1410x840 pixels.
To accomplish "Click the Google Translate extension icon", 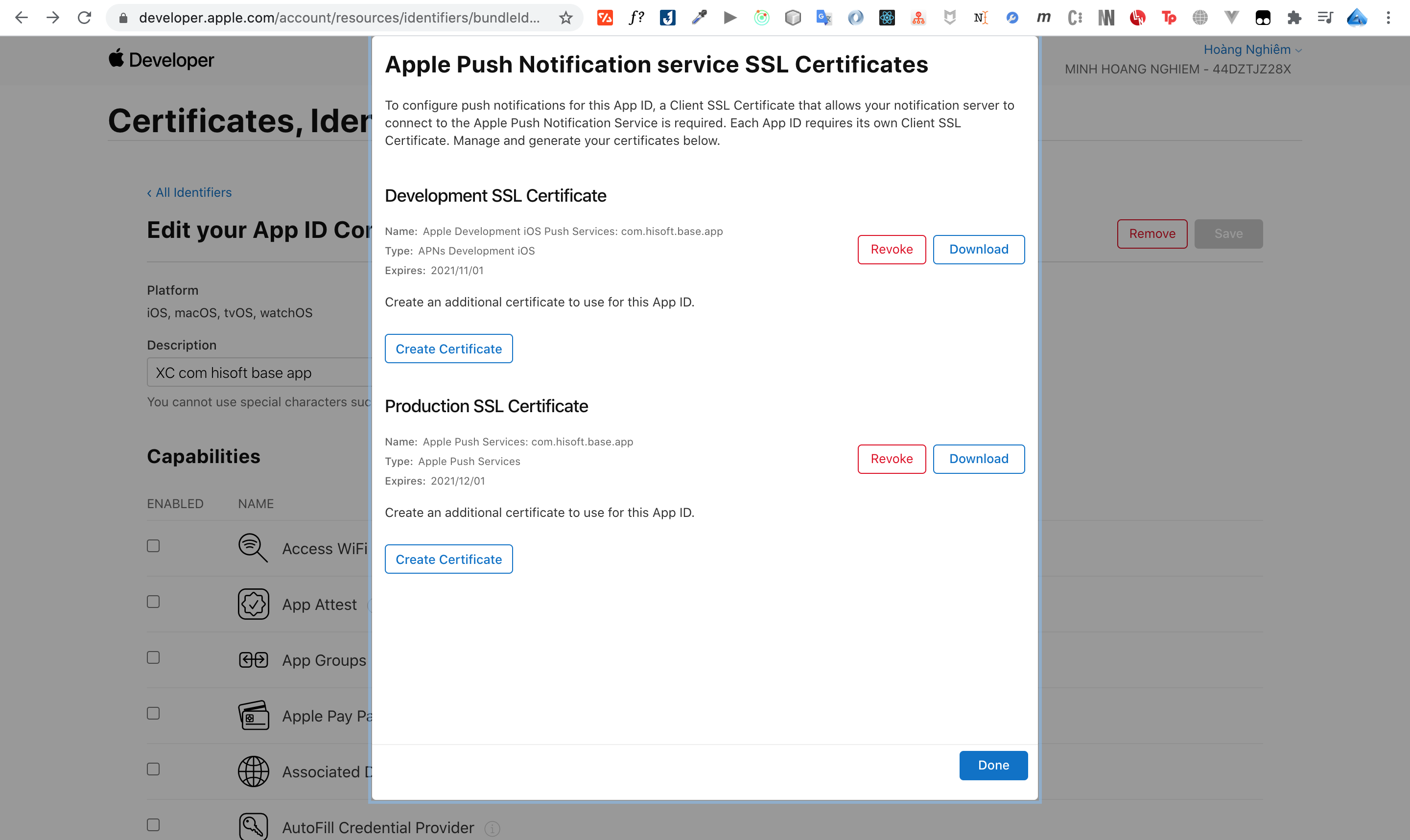I will tap(823, 18).
